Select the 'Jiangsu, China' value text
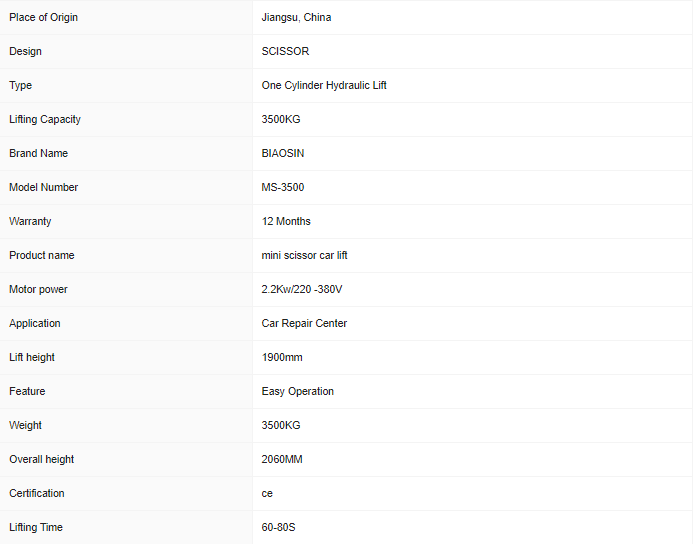 point(296,18)
